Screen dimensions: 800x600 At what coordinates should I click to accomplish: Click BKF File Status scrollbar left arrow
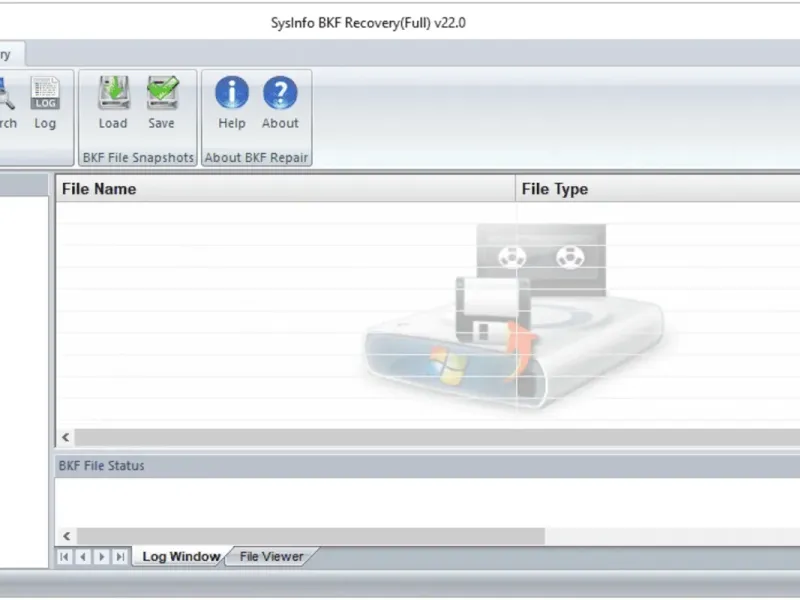point(67,536)
